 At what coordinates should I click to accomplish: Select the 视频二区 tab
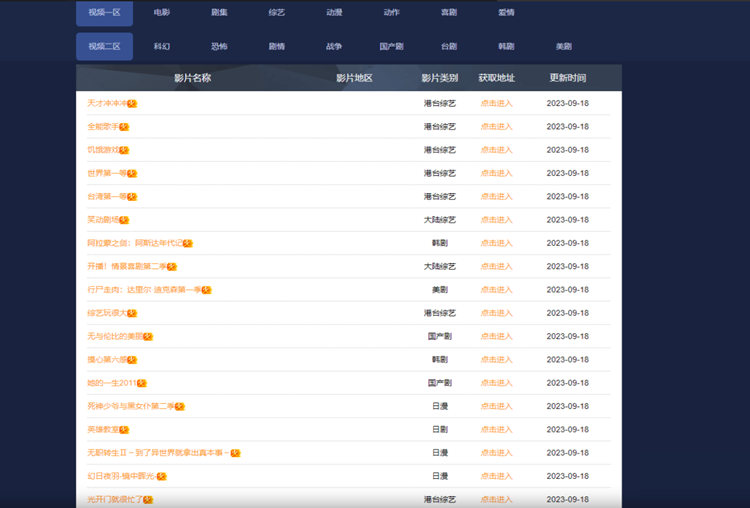coord(104,46)
